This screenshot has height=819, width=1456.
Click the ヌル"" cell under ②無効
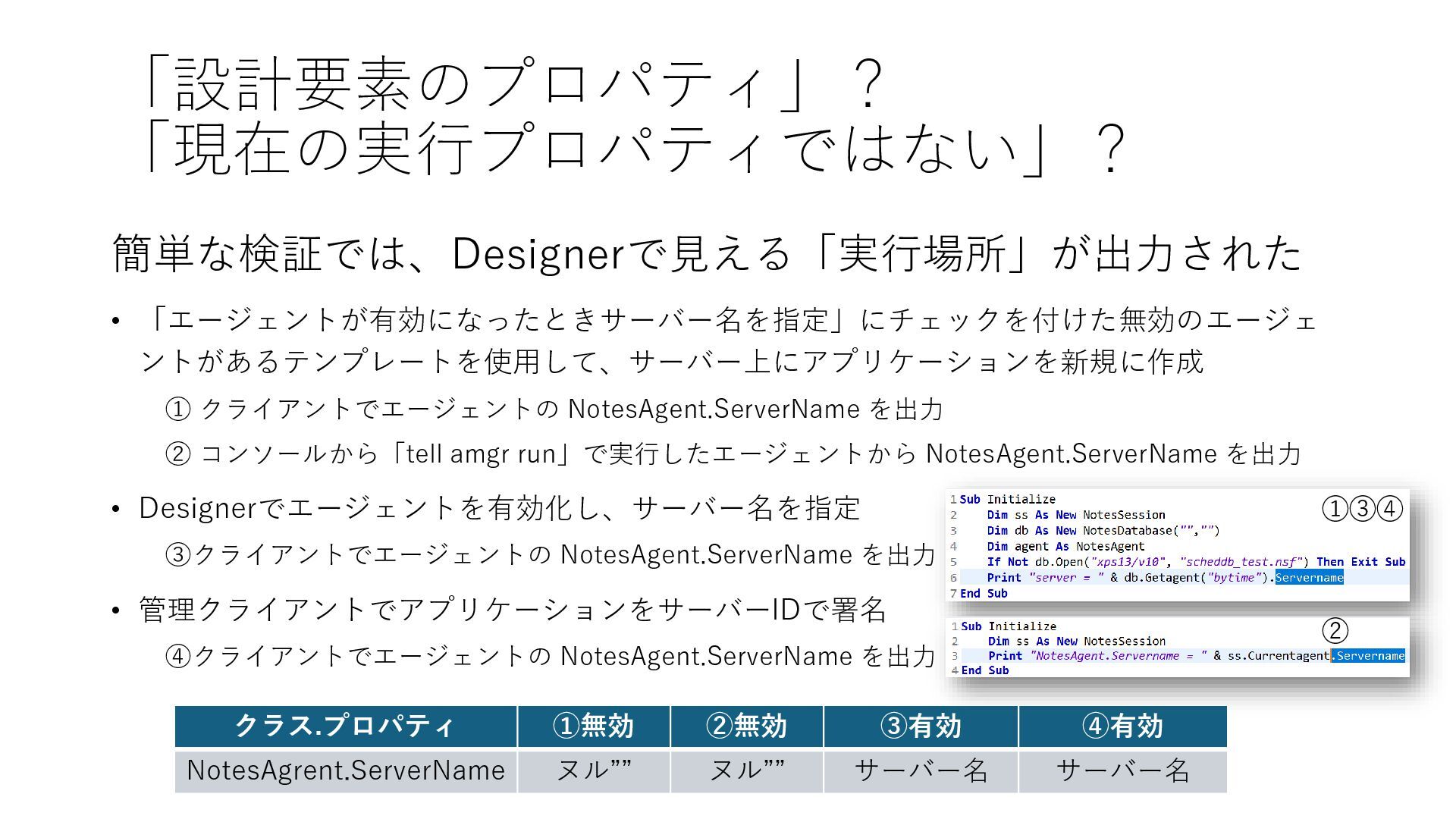pos(746,770)
